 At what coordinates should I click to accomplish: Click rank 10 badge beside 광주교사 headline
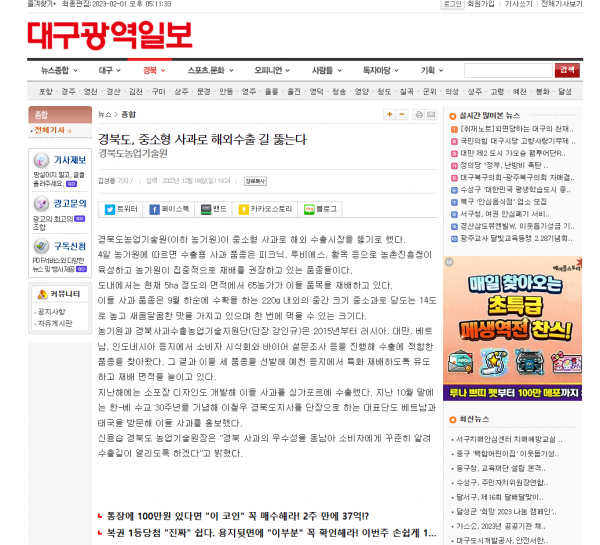(454, 239)
